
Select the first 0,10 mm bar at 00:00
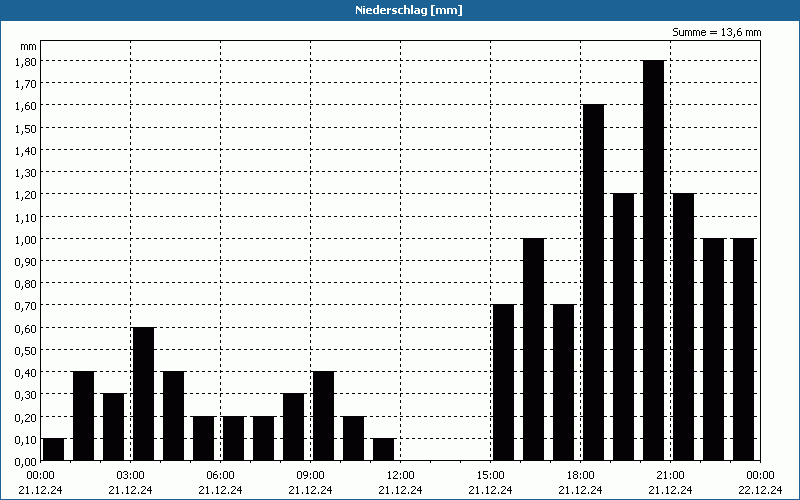tap(54, 449)
